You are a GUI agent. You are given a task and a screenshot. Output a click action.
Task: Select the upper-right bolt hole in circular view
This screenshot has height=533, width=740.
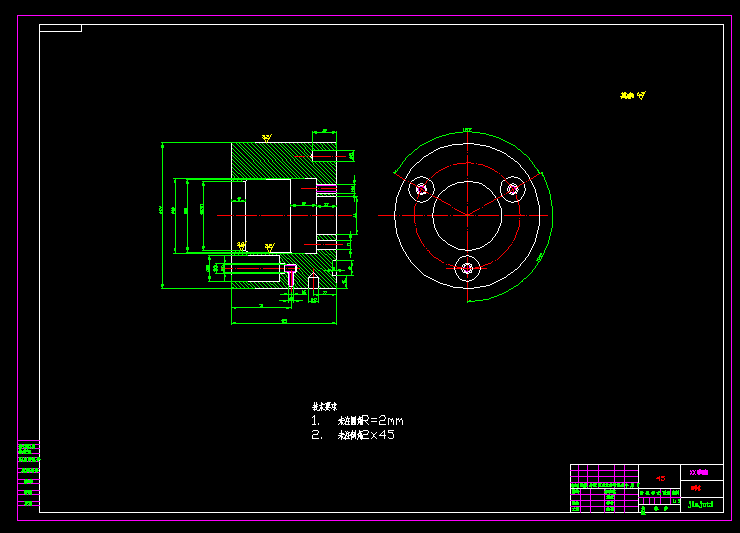(513, 189)
